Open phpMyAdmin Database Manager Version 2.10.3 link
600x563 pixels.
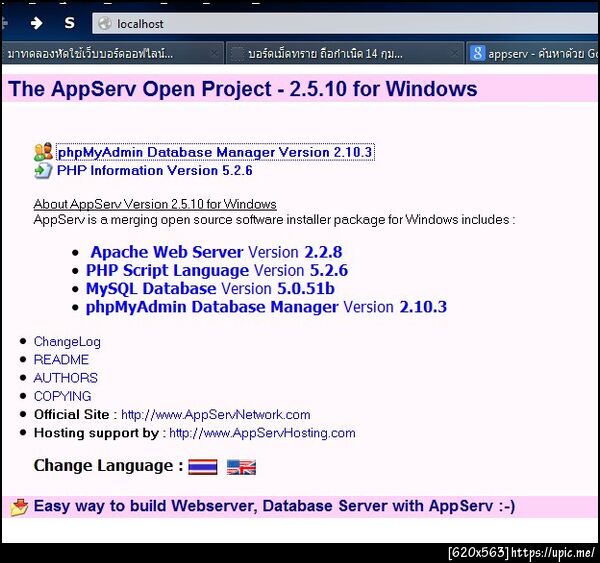[x=215, y=152]
